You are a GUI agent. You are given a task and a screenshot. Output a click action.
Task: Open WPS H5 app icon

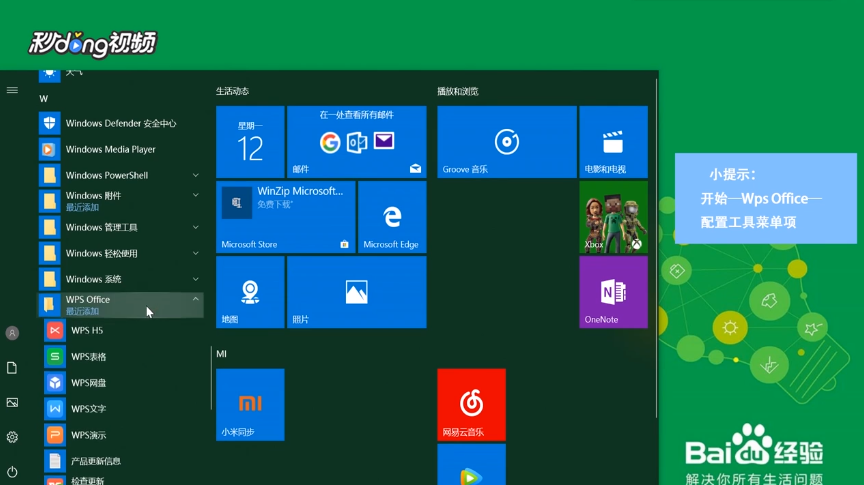[x=55, y=330]
